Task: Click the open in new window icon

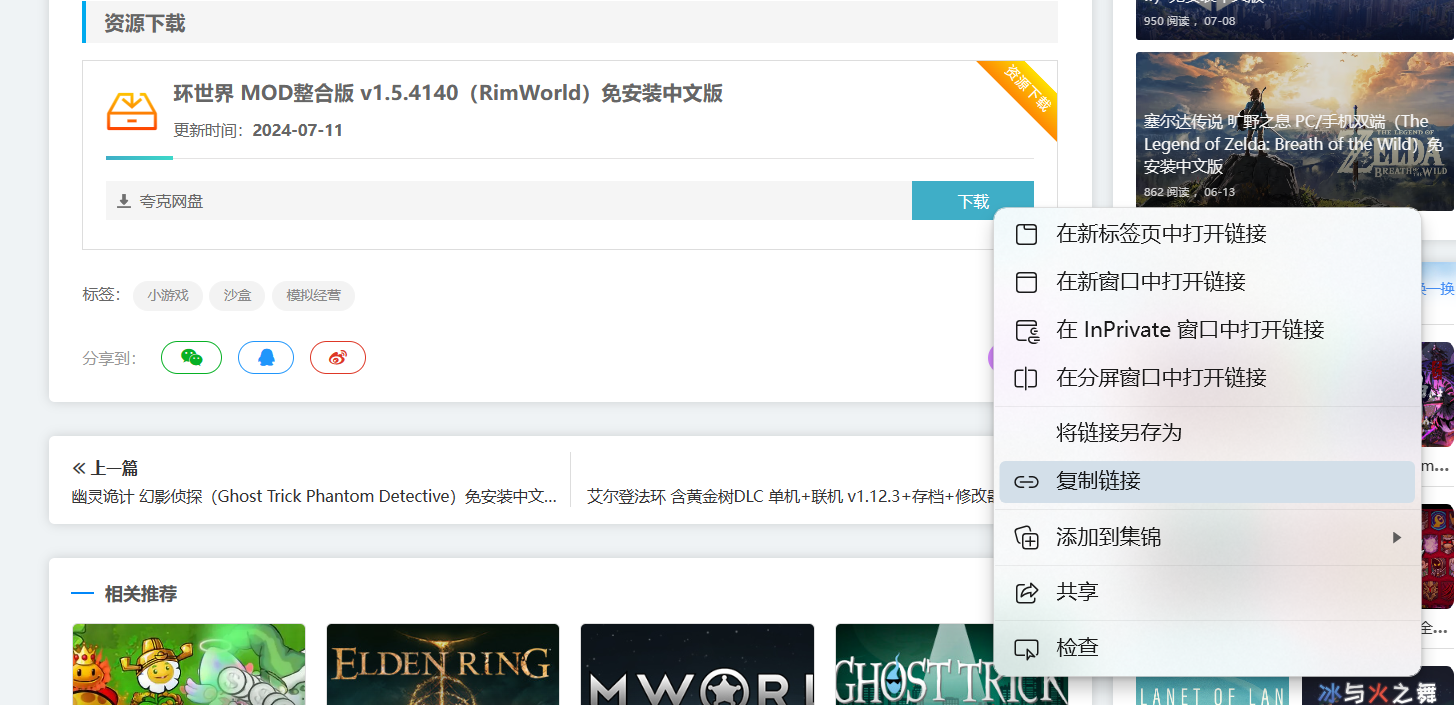Action: click(x=1026, y=282)
